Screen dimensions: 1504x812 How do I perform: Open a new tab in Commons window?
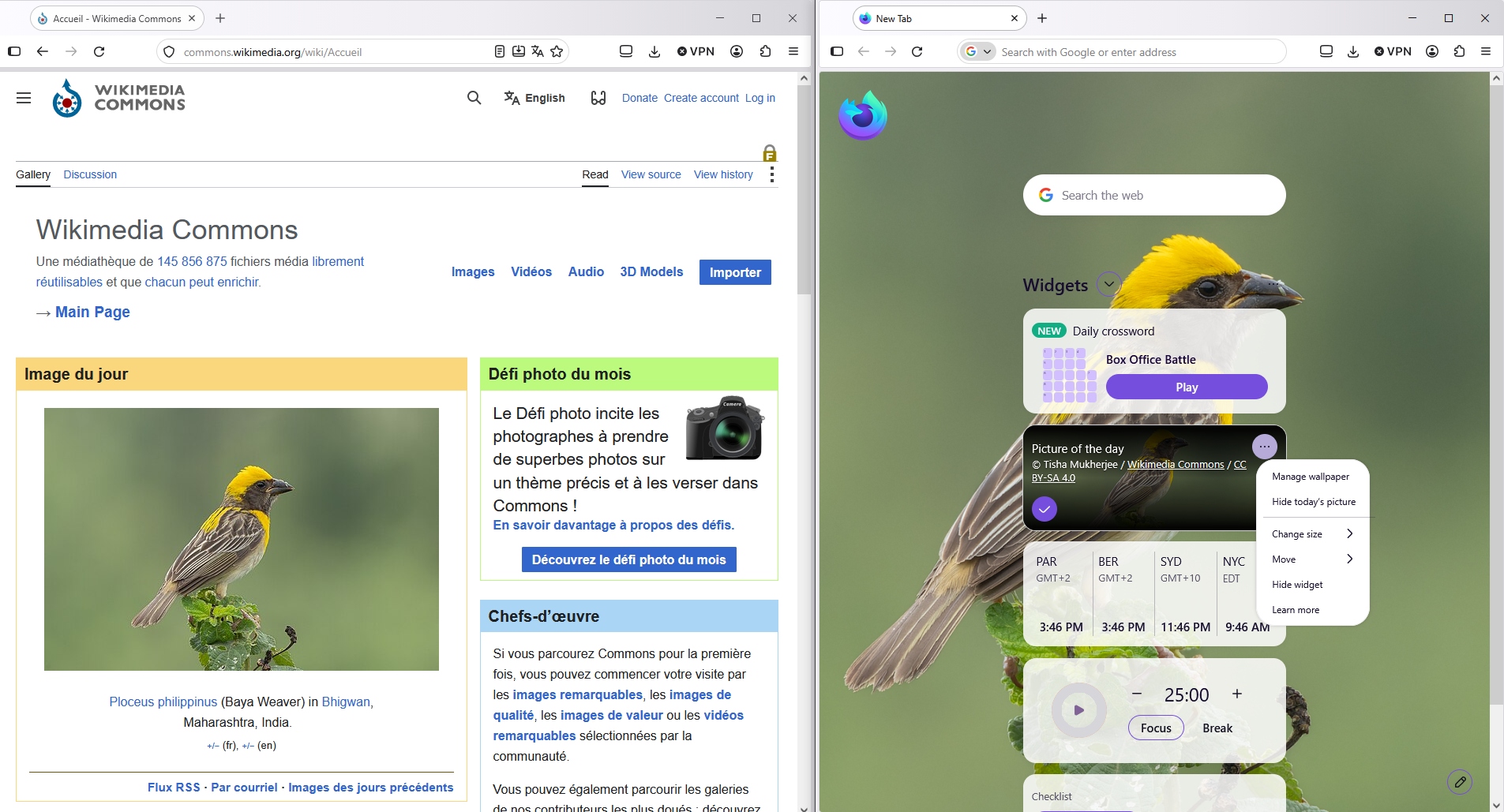click(220, 18)
